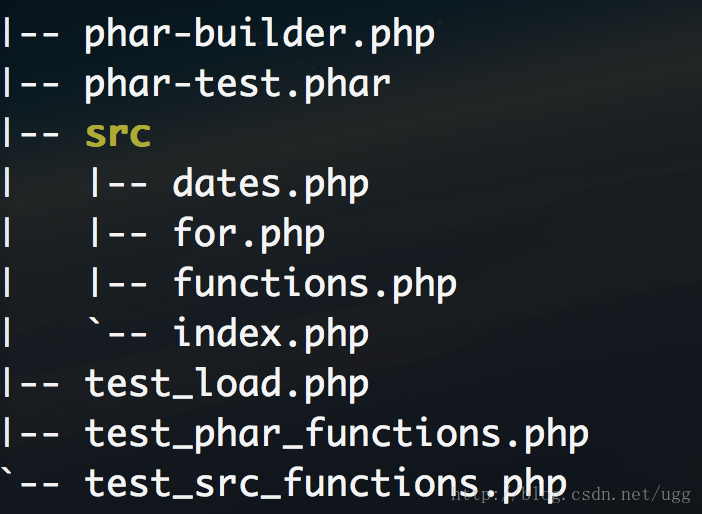Image resolution: width=702 pixels, height=514 pixels.
Task: Click the branch connector before for.php
Action: (119, 233)
